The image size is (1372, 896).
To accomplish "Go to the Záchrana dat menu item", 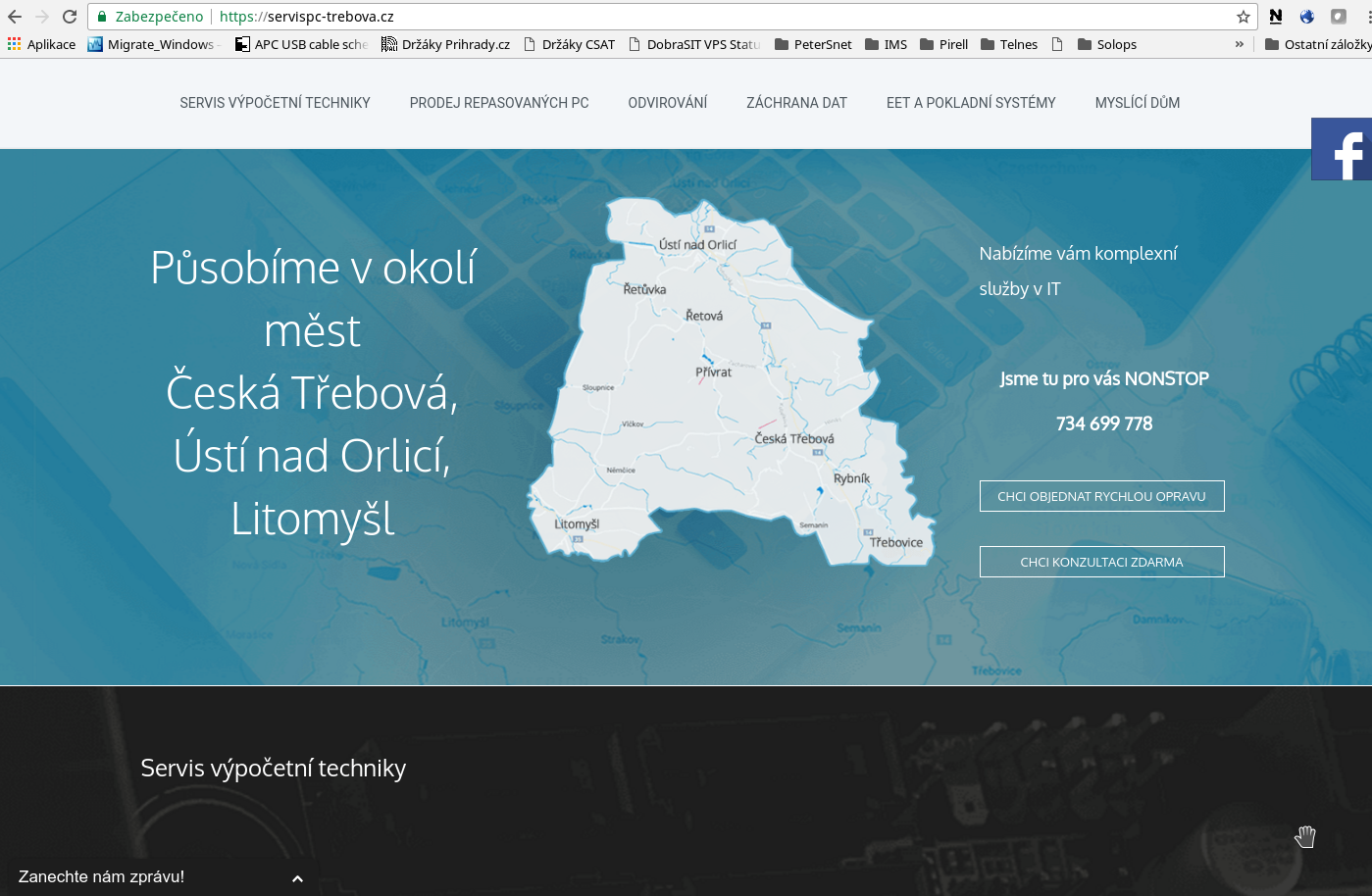I will click(x=796, y=103).
